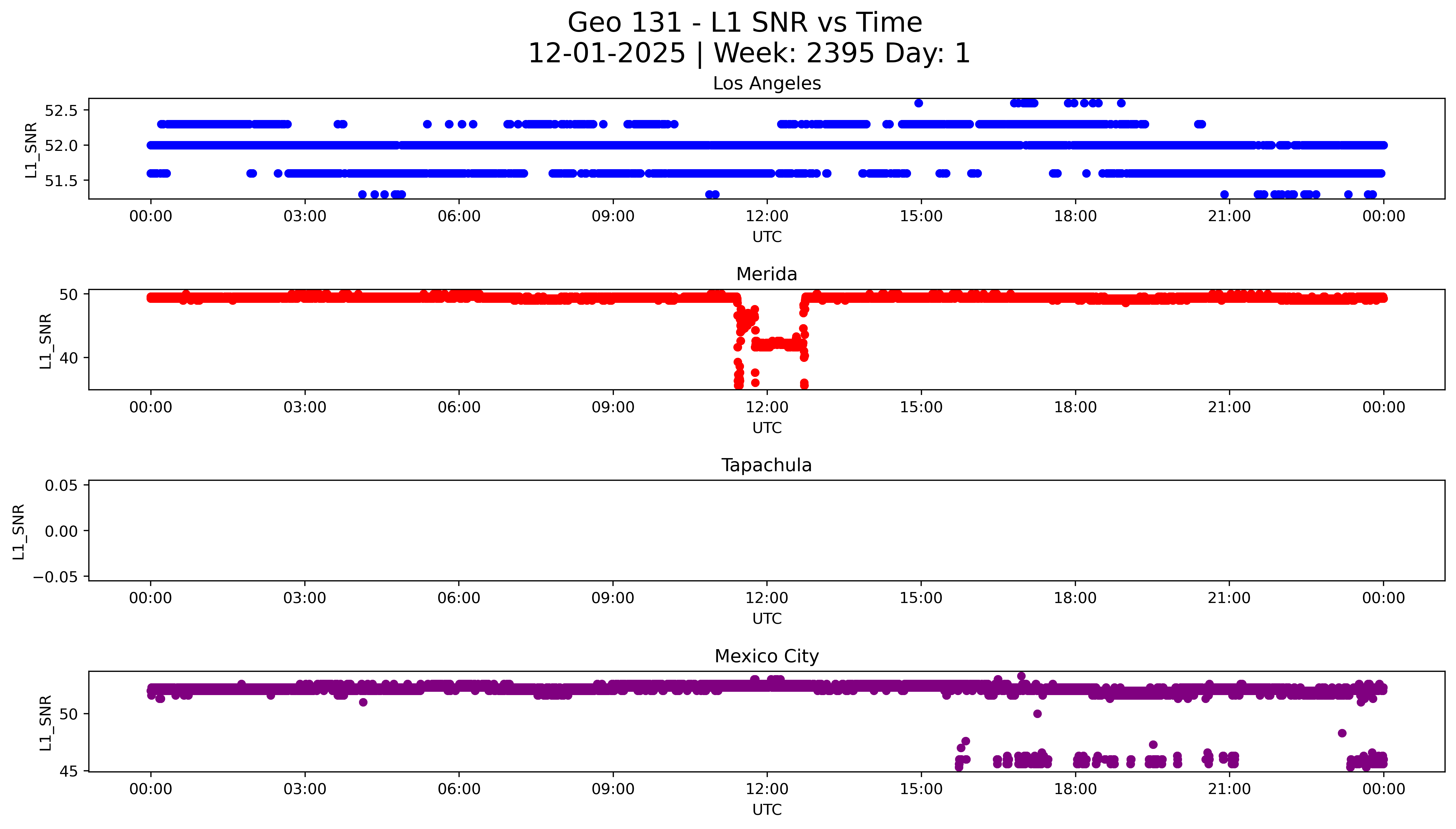Click the 21:00 tick under Mexico City plot

tap(1229, 789)
